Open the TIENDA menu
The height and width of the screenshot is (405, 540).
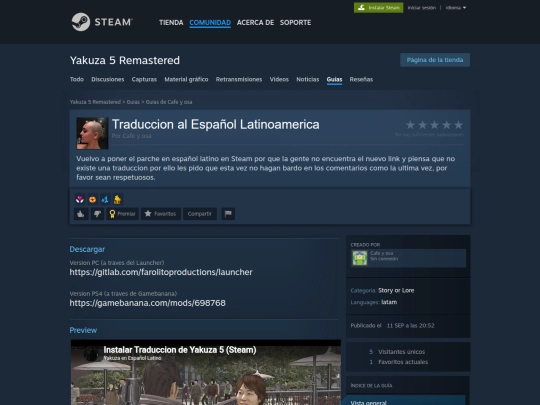click(171, 22)
